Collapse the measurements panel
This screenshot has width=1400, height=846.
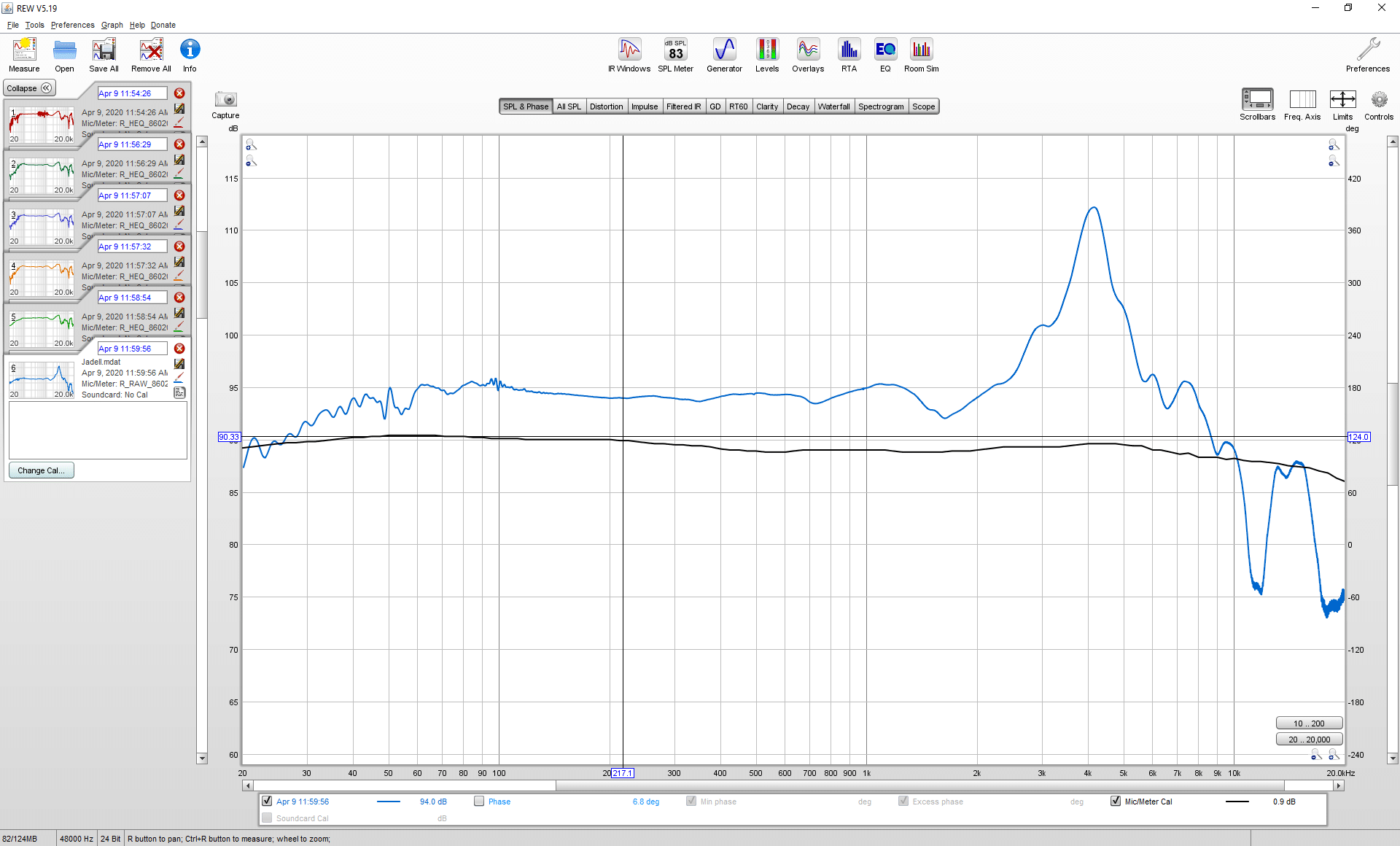[x=30, y=88]
